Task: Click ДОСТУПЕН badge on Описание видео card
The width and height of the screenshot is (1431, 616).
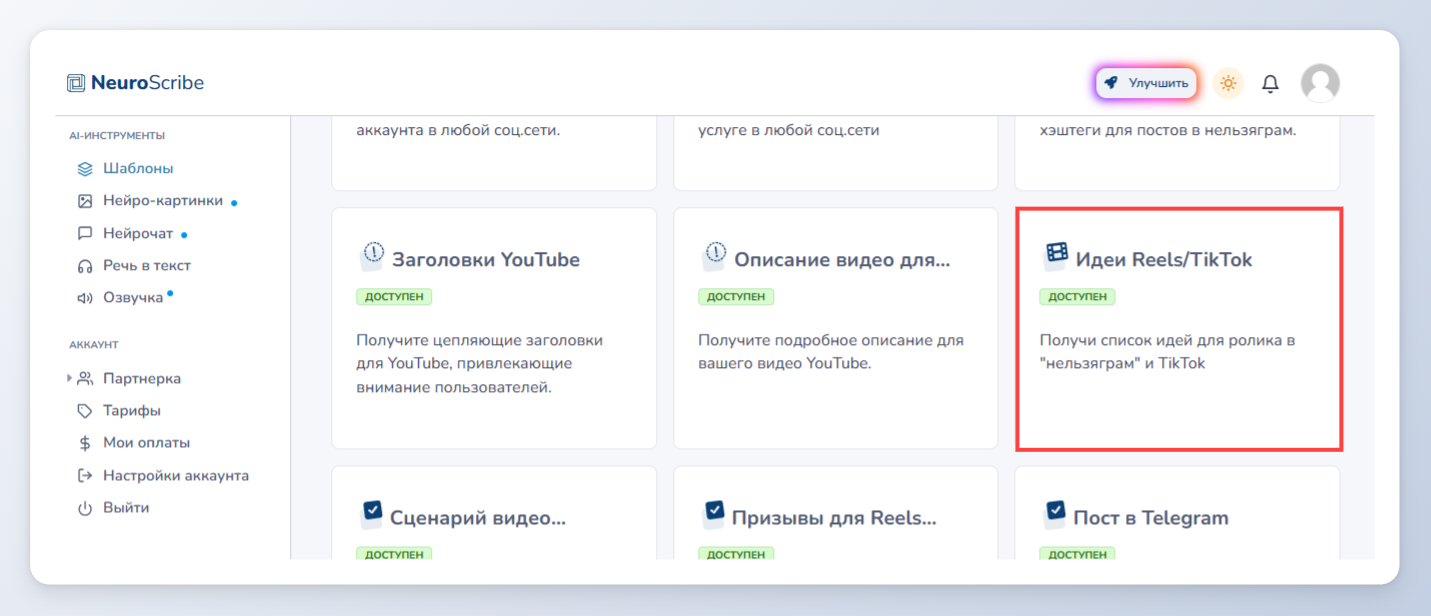Action: [736, 297]
